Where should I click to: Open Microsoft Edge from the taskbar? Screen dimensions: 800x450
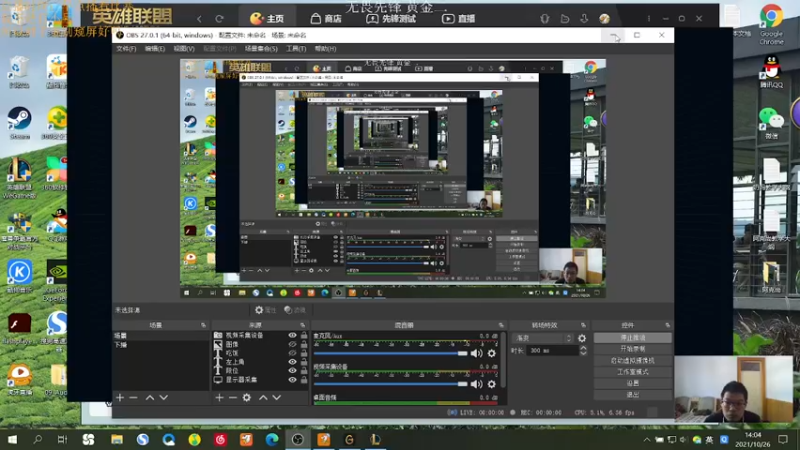coord(272,439)
